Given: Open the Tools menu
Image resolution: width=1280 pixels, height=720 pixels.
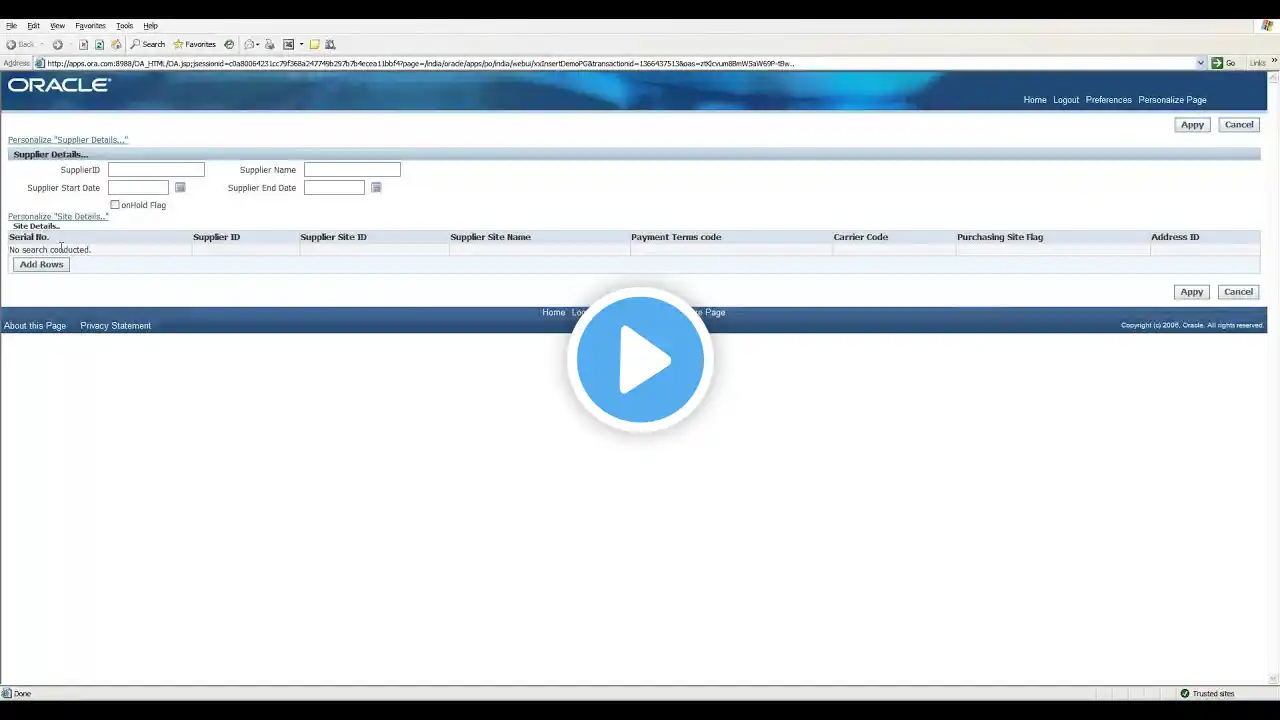Looking at the screenshot, I should [x=124, y=25].
